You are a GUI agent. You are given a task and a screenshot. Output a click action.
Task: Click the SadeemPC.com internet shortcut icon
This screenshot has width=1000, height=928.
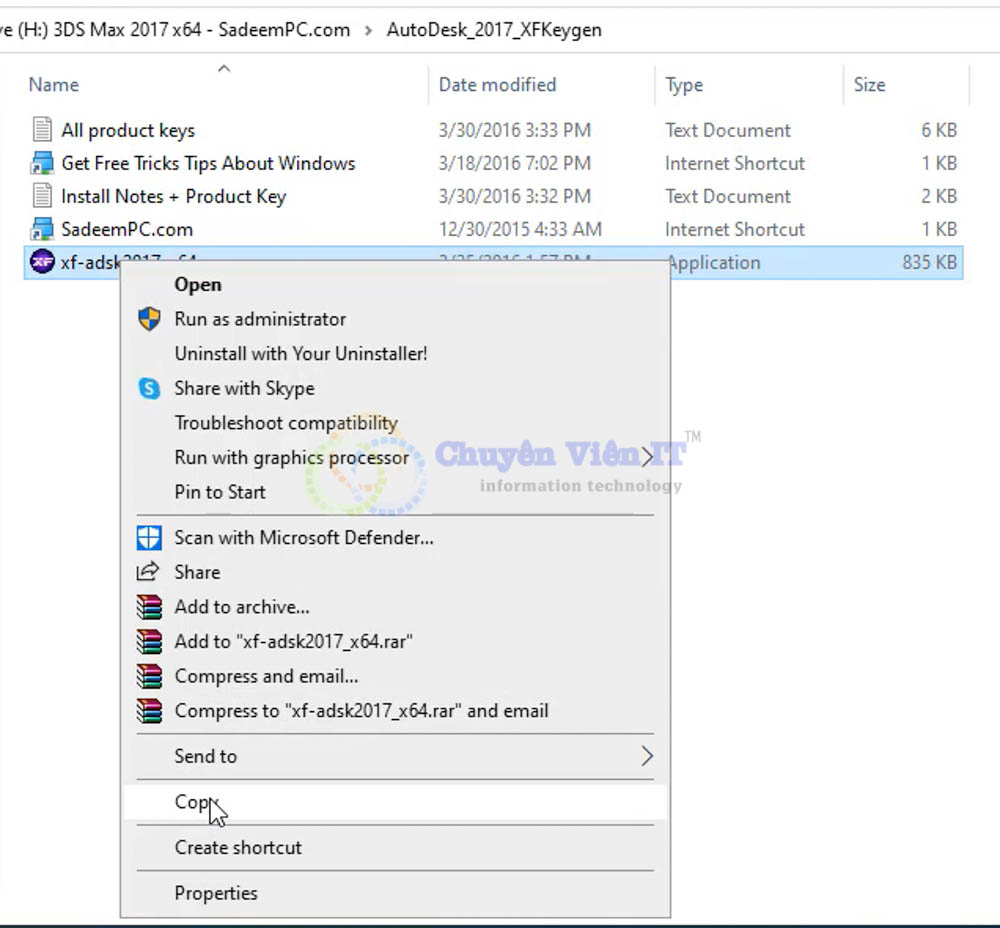click(42, 229)
